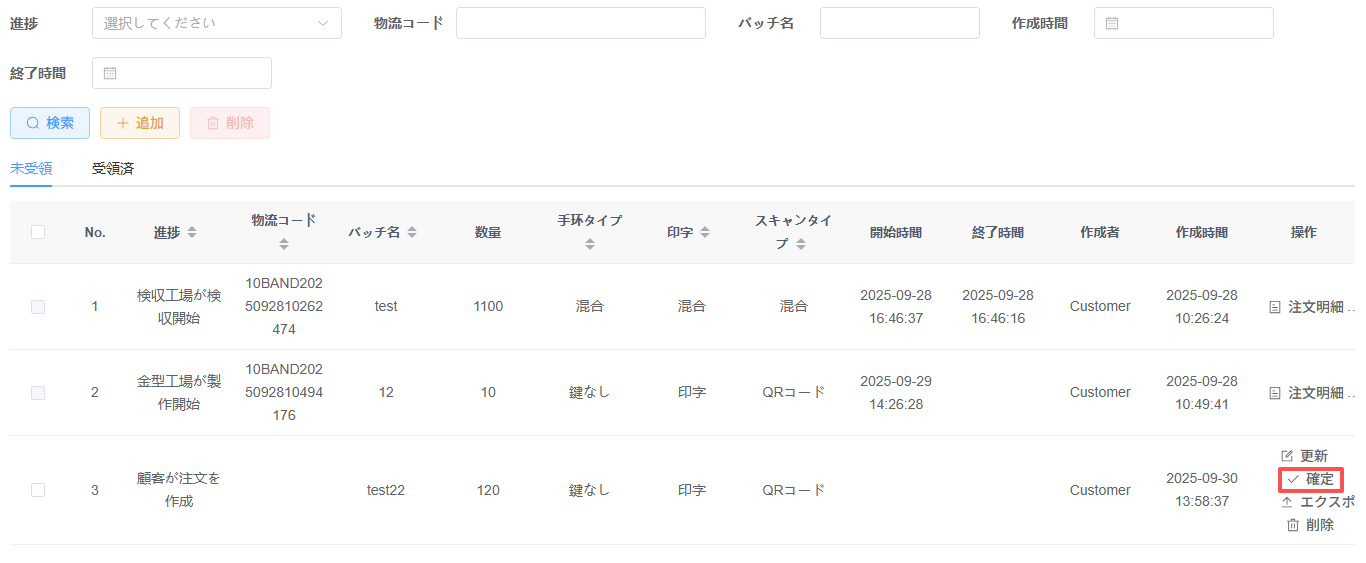Sort by 印字 column arrows
The image size is (1366, 563).
tap(704, 232)
